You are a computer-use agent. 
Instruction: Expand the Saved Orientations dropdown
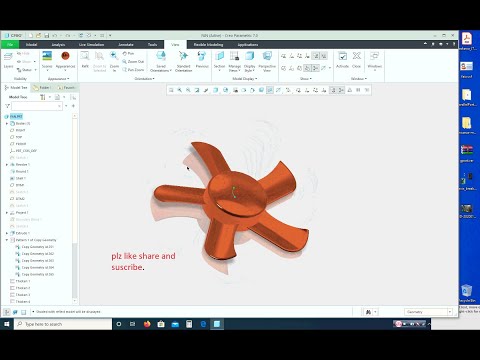pyautogui.click(x=161, y=61)
